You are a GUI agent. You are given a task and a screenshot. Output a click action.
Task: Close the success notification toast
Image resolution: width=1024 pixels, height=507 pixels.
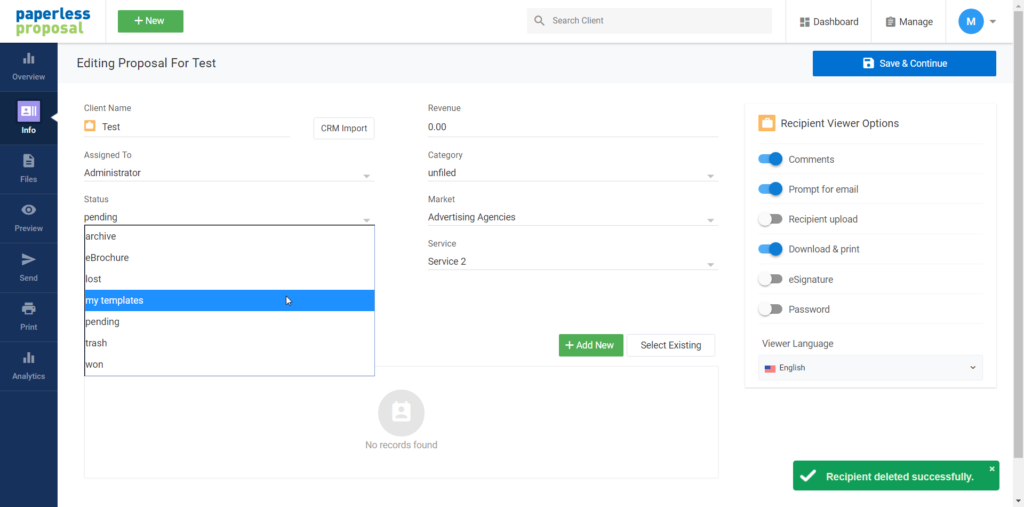tap(992, 468)
